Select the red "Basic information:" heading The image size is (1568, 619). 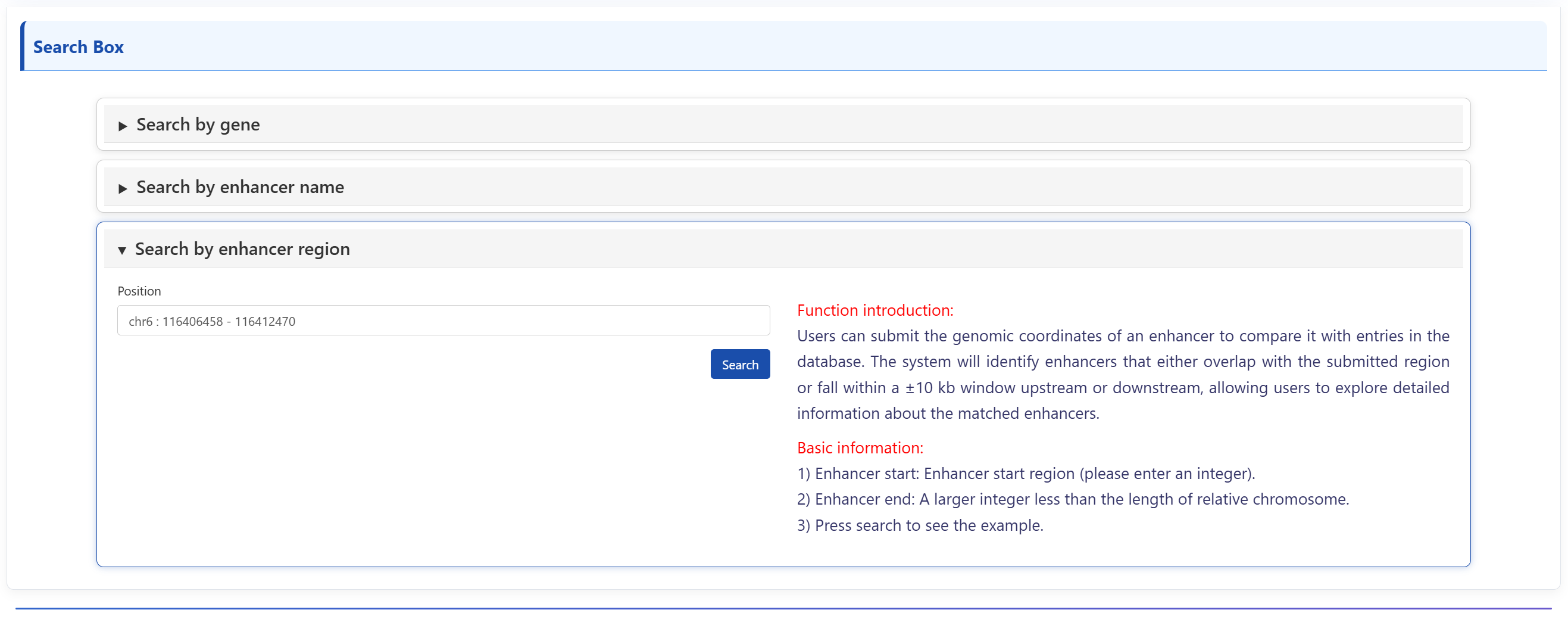click(x=860, y=448)
